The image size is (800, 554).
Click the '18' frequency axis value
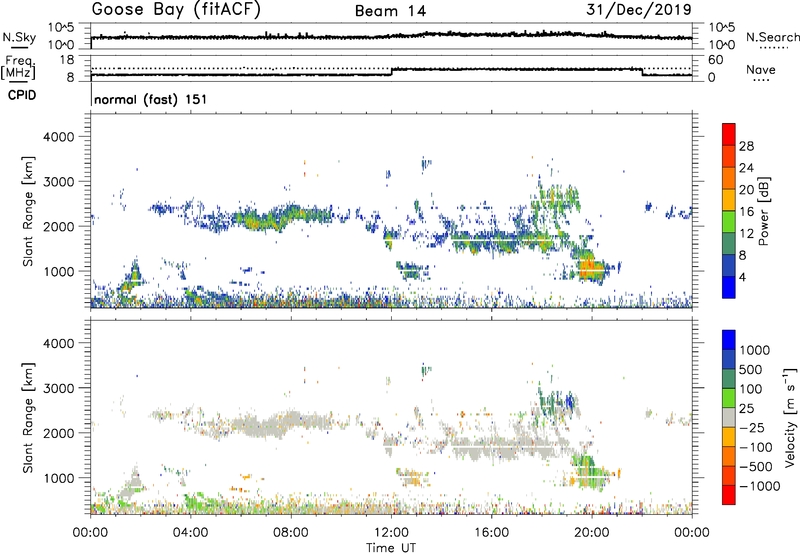(x=67, y=60)
